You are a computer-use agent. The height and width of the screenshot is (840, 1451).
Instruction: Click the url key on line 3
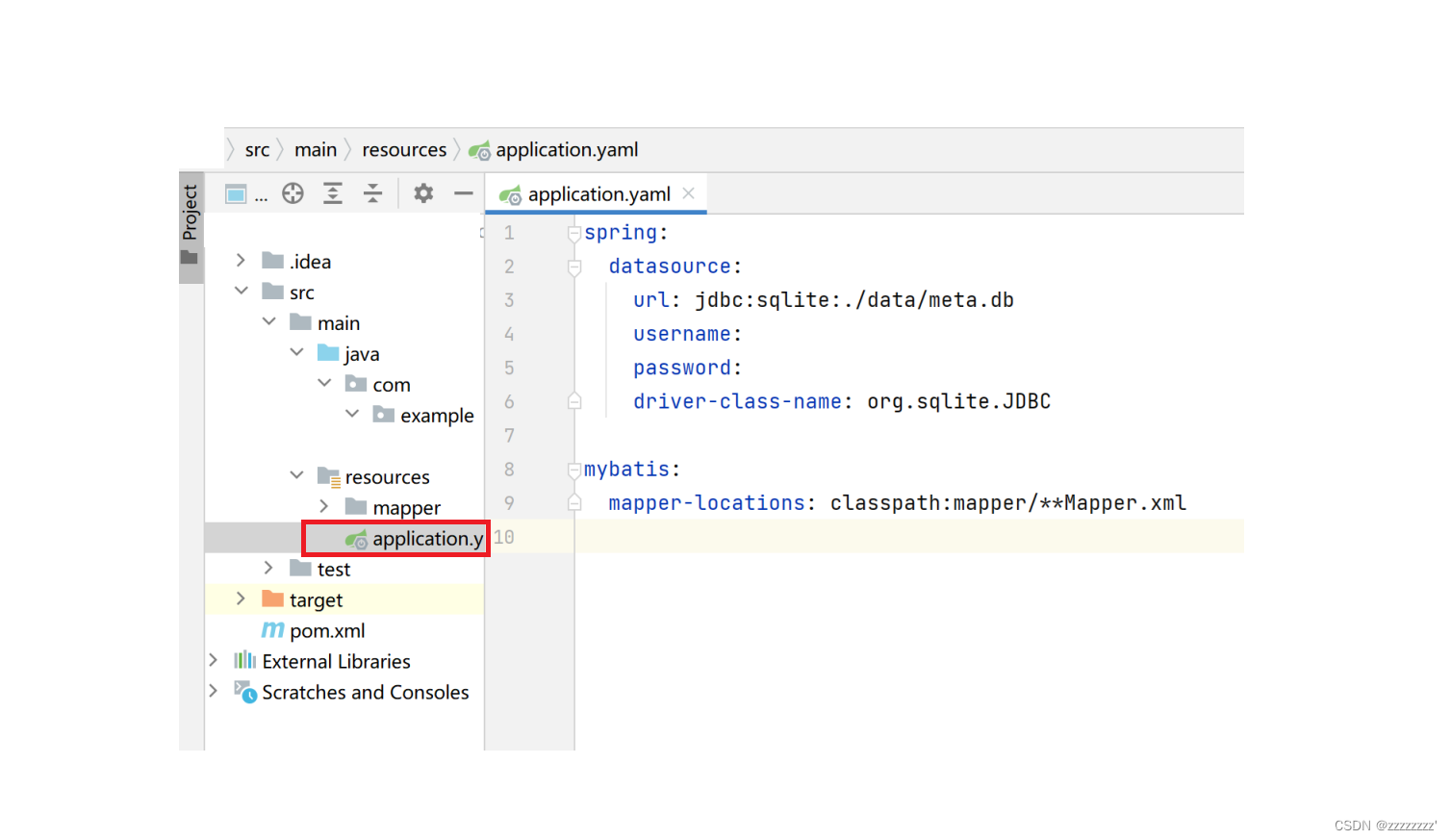(x=651, y=300)
